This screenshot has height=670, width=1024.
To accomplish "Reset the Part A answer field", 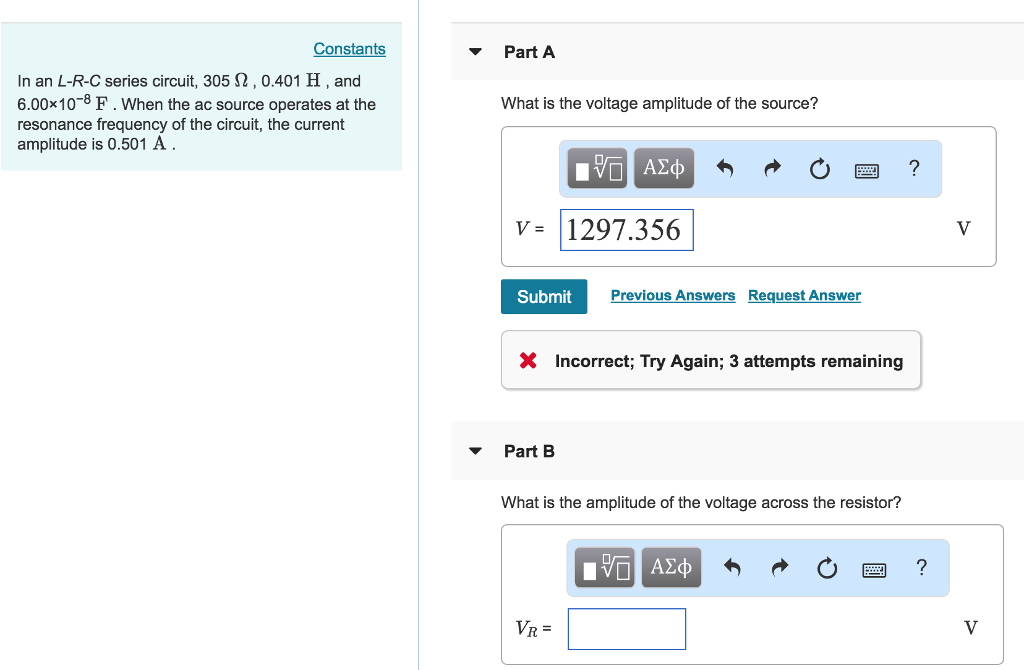I will (x=819, y=169).
